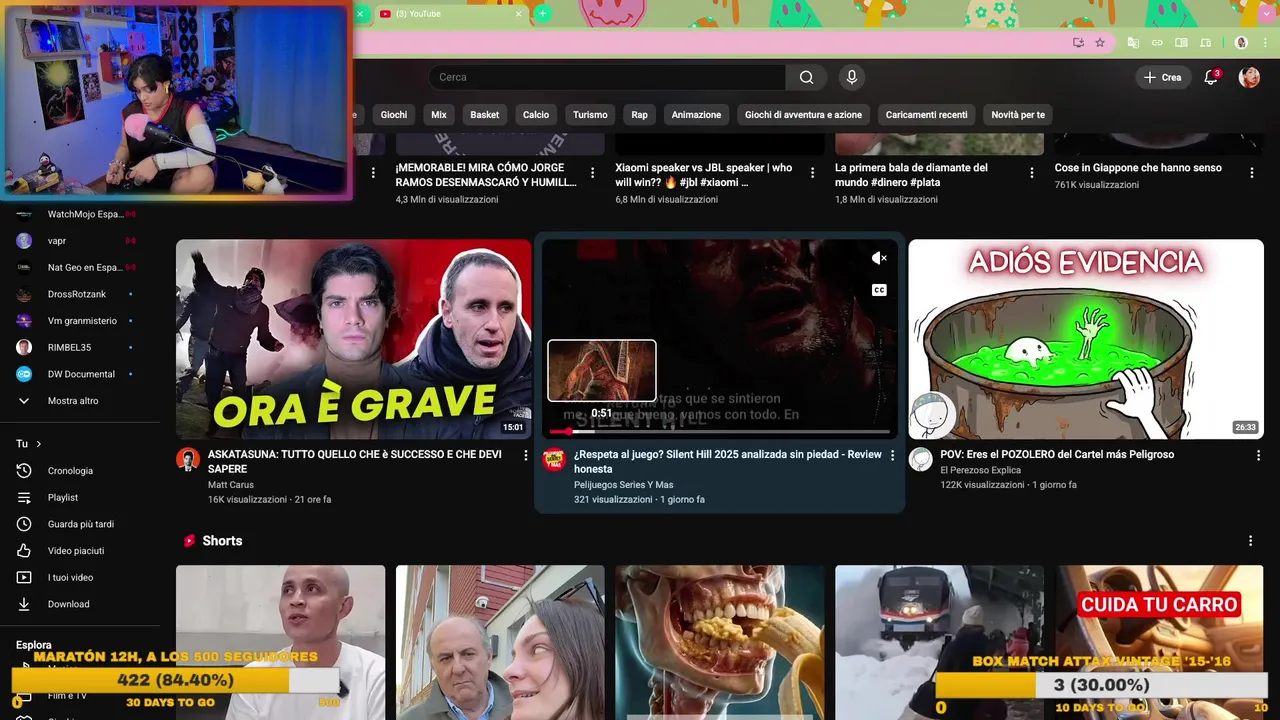Open options for Silent Hill review video
The width and height of the screenshot is (1280, 720).
point(892,455)
